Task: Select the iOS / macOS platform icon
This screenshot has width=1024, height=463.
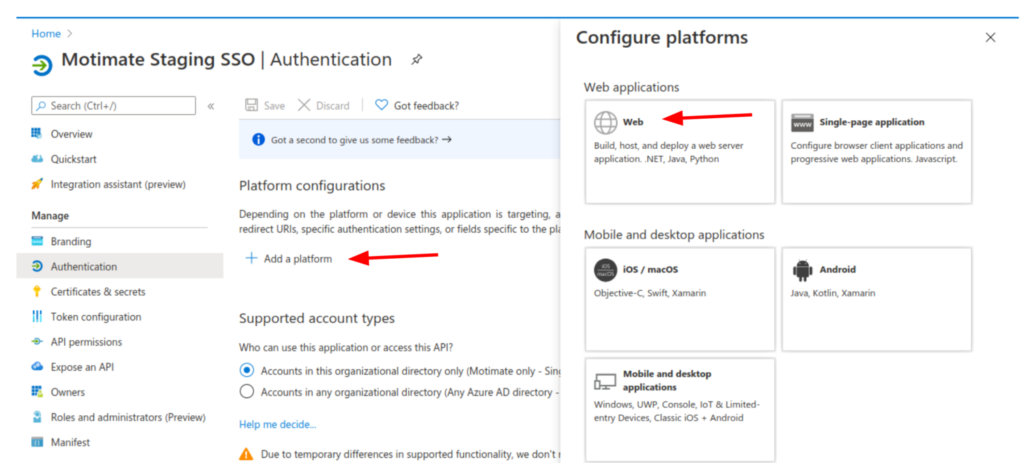Action: tap(605, 270)
